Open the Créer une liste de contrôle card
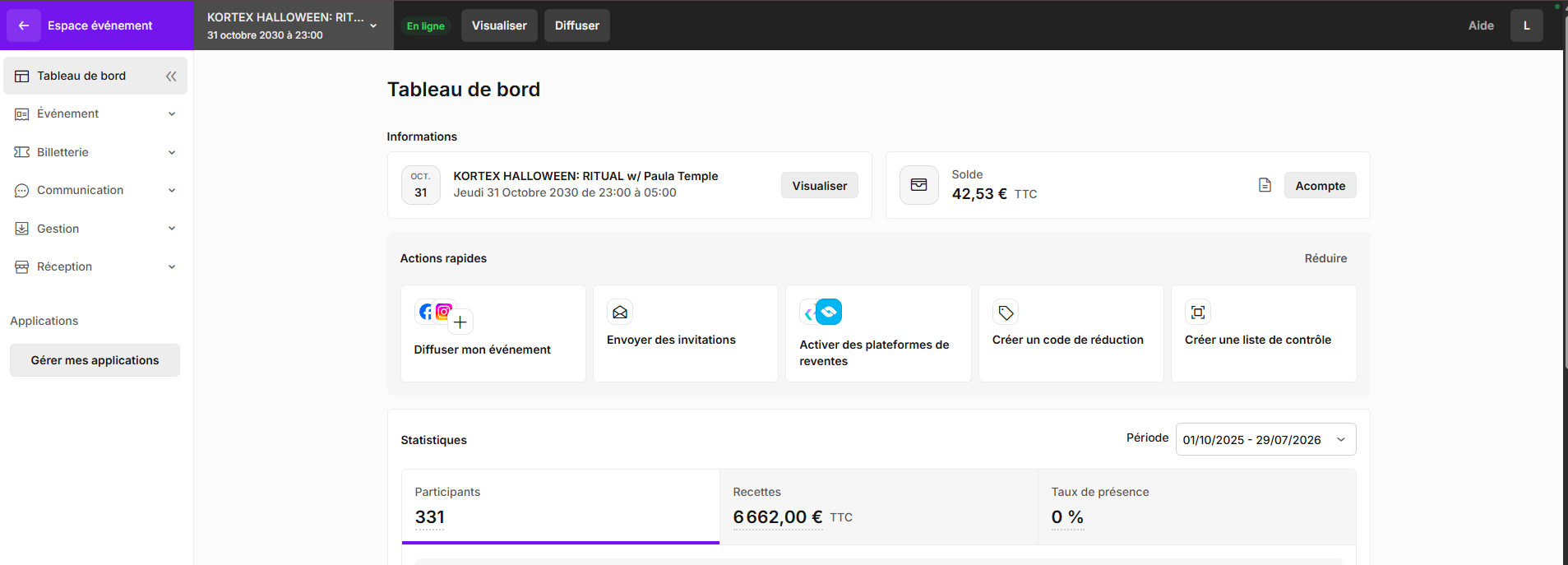Viewport: 1568px width, 565px height. [x=1264, y=333]
